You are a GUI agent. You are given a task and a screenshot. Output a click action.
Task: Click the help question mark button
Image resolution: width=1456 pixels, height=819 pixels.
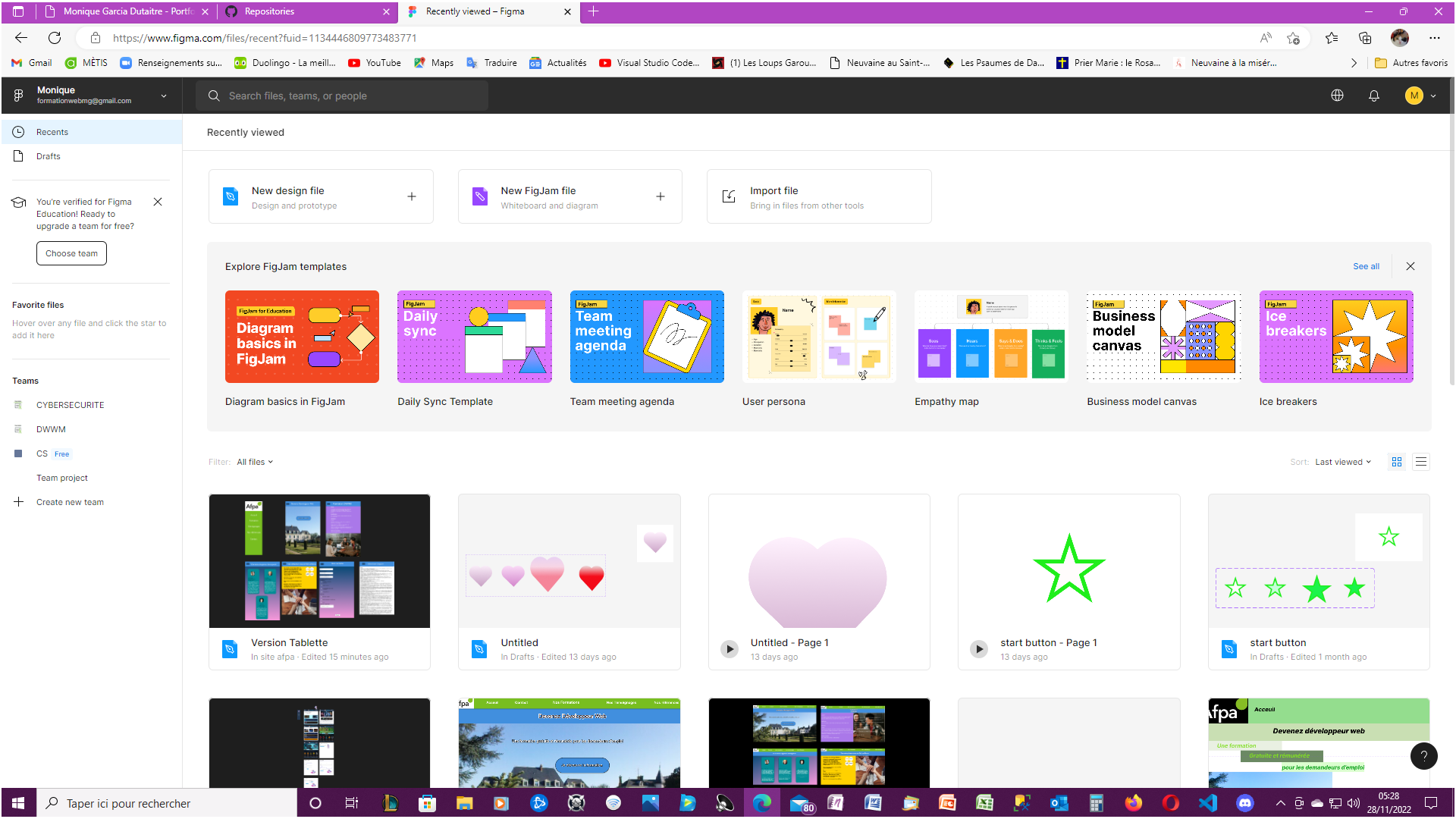pyautogui.click(x=1423, y=755)
